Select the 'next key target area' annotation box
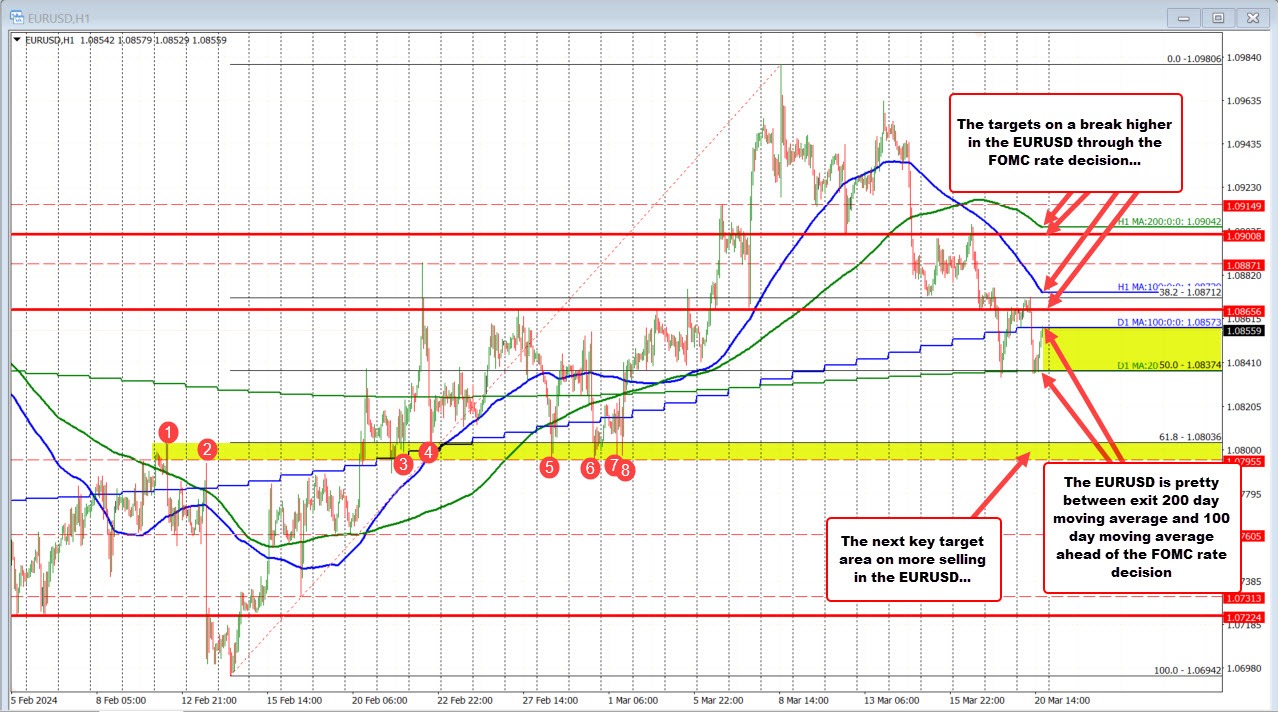This screenshot has height=712, width=1278. [x=912, y=560]
